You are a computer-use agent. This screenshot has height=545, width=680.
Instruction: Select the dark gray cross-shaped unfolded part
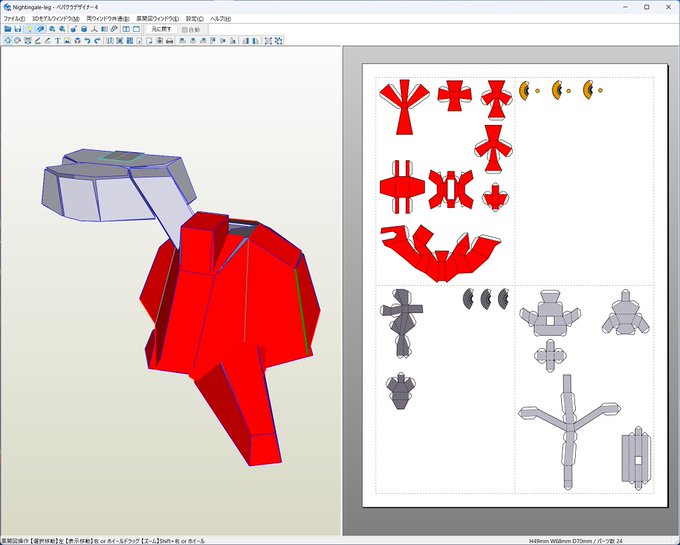coord(401,323)
